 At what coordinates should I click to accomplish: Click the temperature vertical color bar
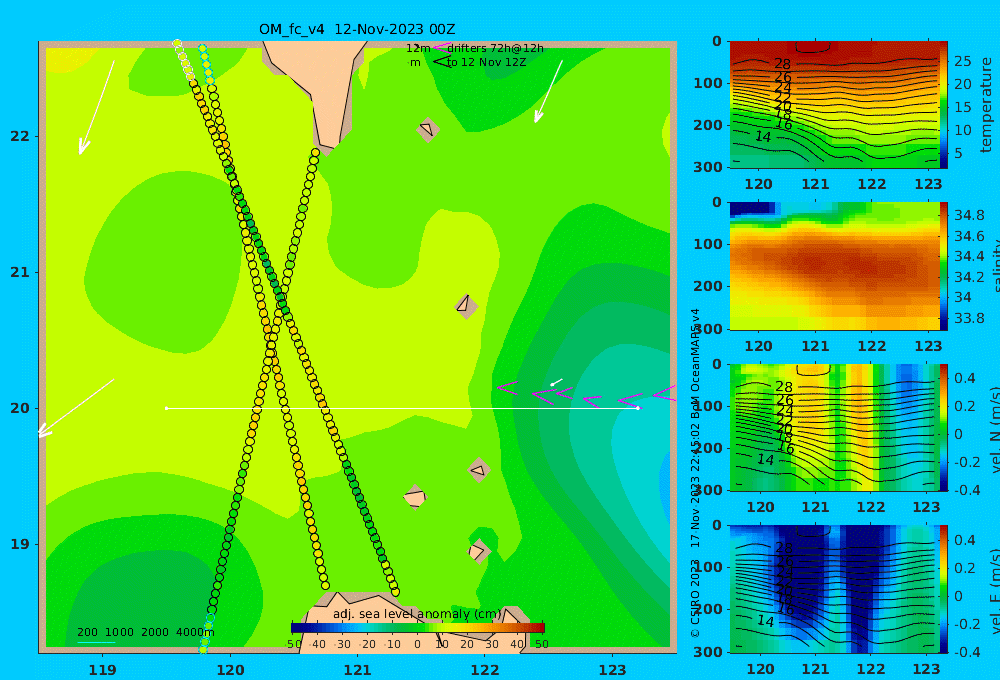tap(944, 105)
